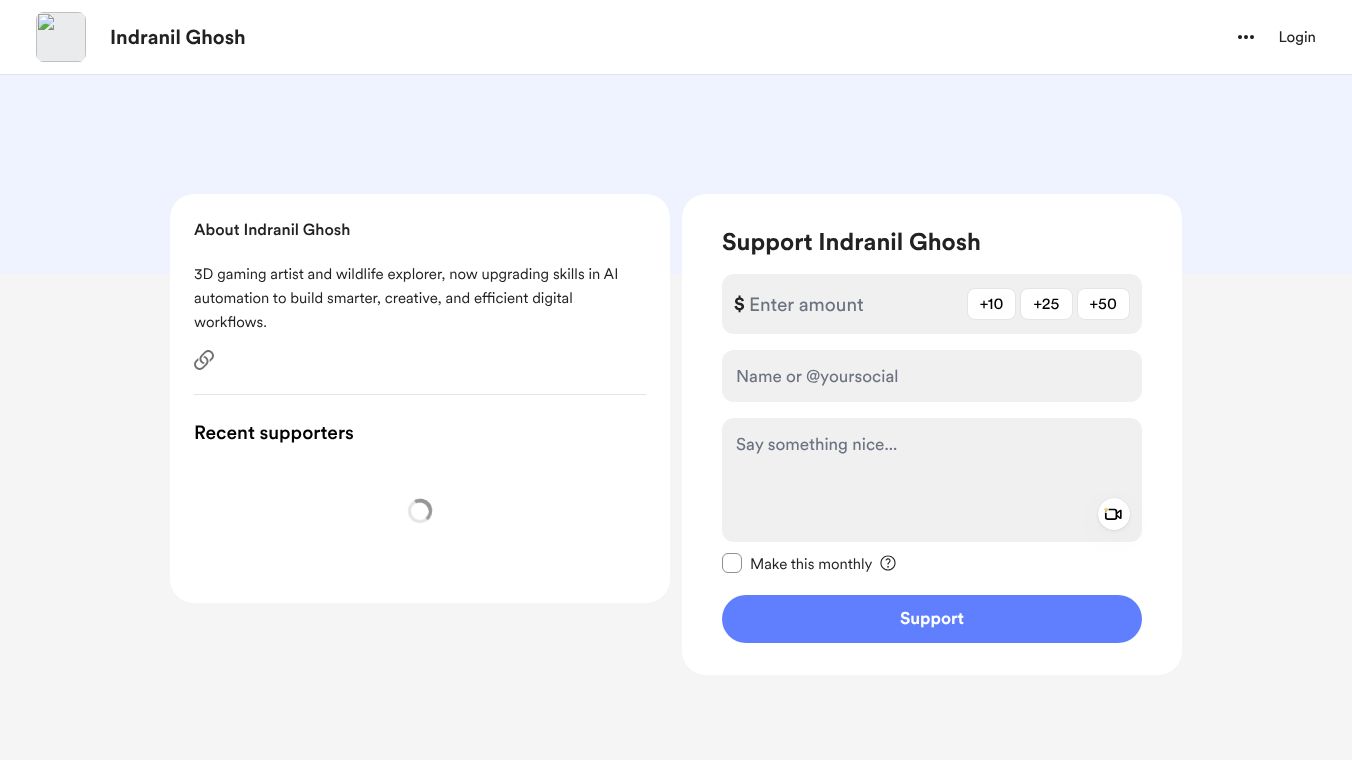The image size is (1352, 760).
Task: Click the video message camera icon
Action: click(1113, 514)
